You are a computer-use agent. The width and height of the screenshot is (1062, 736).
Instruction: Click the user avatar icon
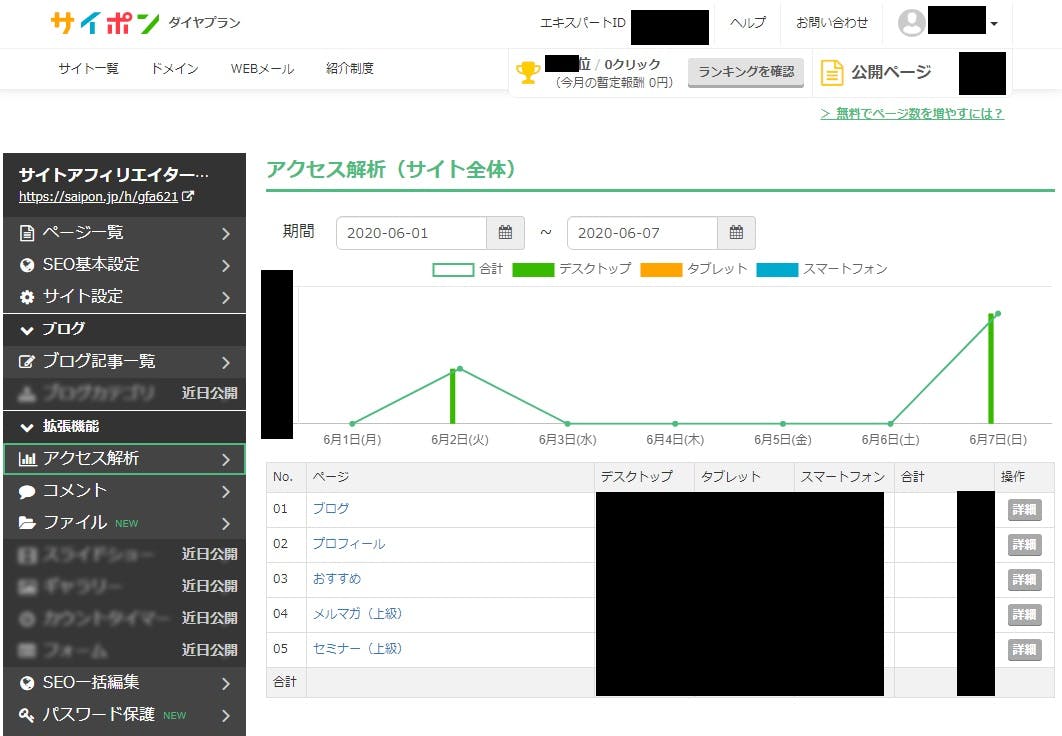pos(911,23)
